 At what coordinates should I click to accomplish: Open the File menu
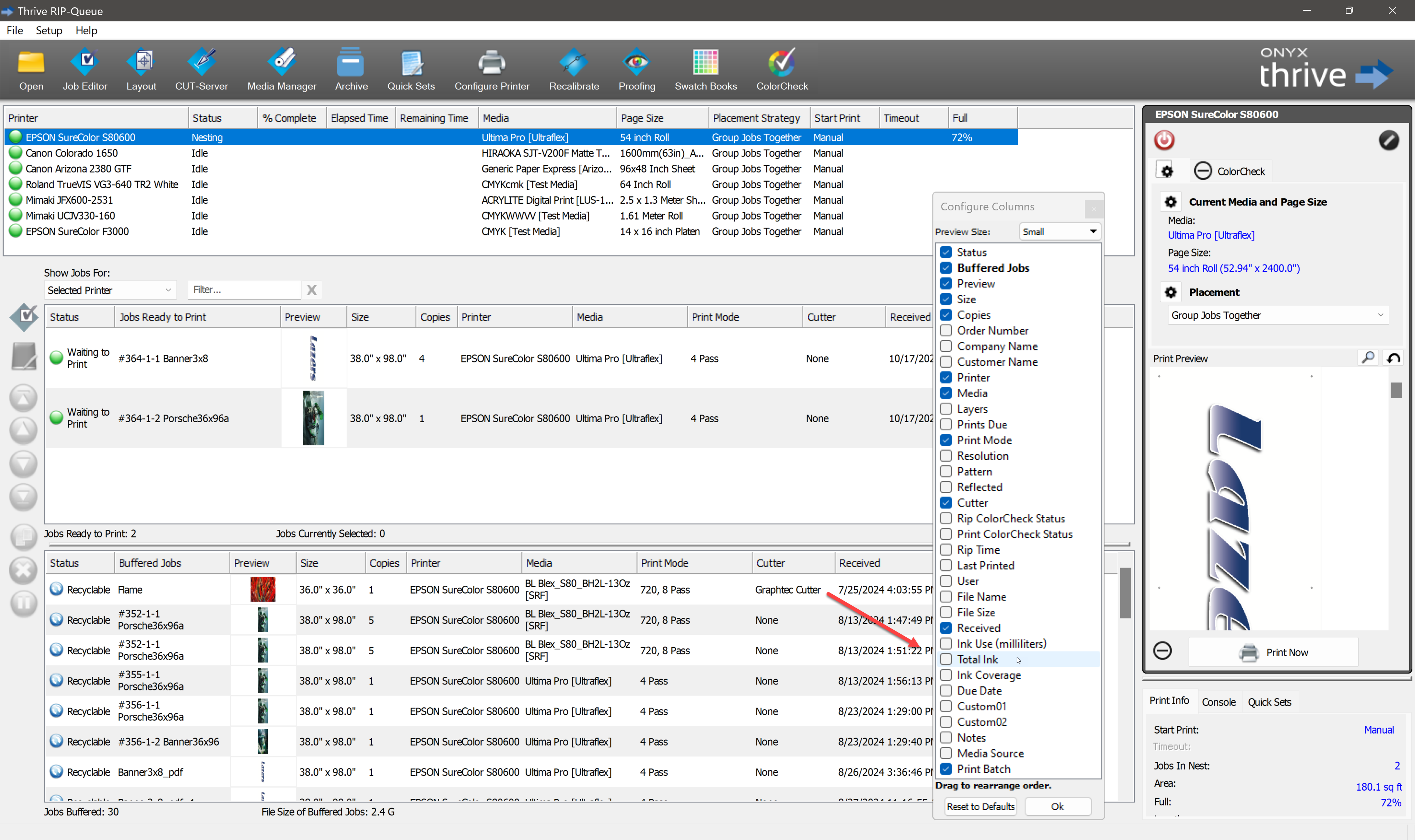[15, 31]
